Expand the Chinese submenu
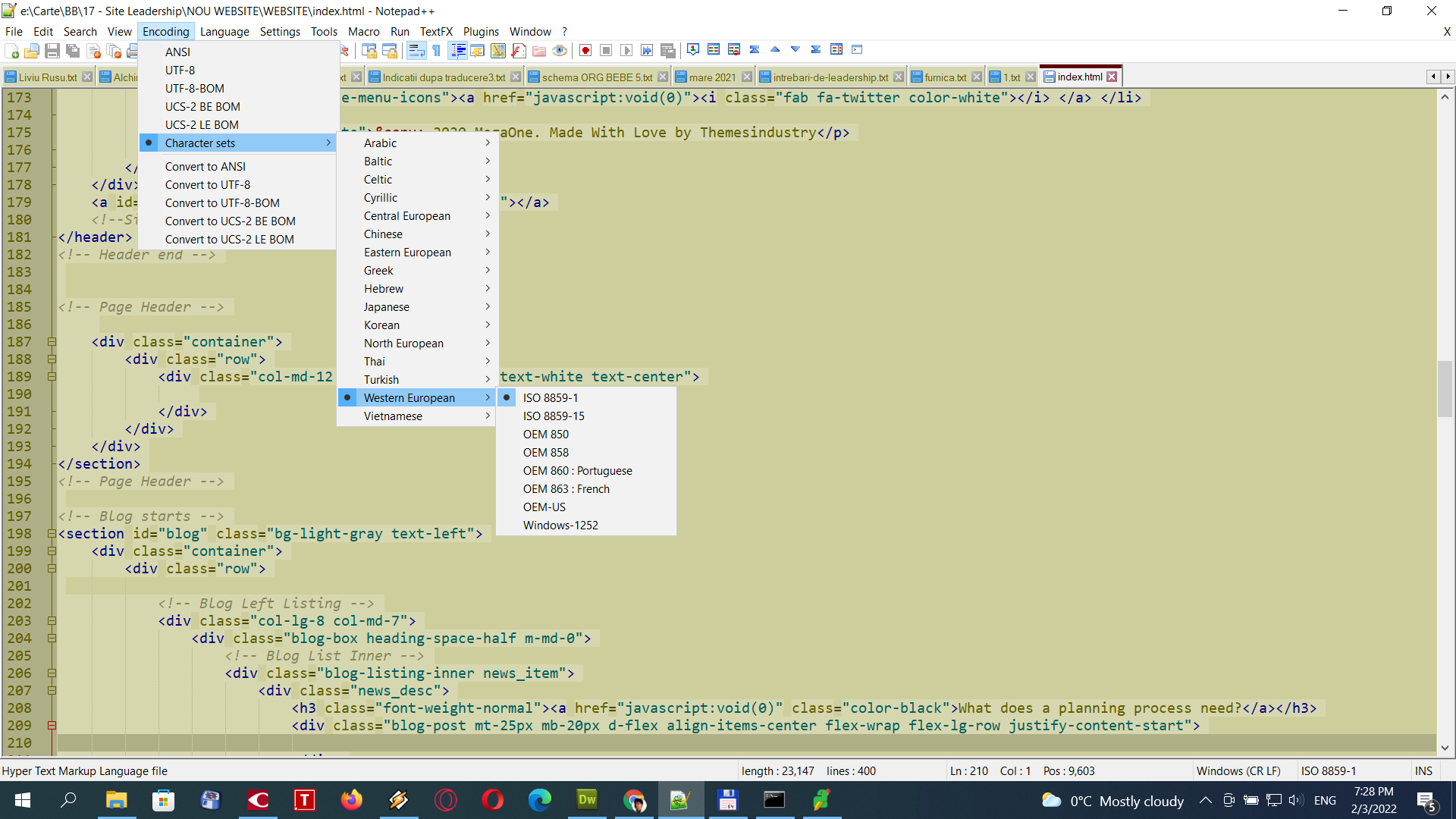1456x819 pixels. click(416, 234)
